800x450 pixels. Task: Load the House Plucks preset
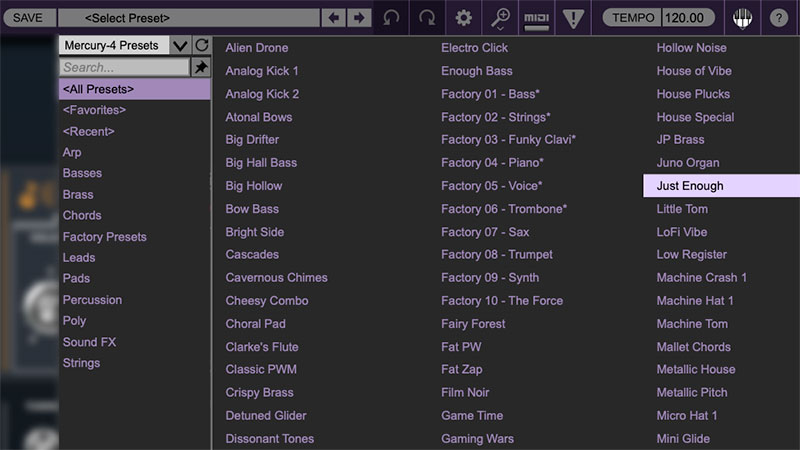[693, 94]
